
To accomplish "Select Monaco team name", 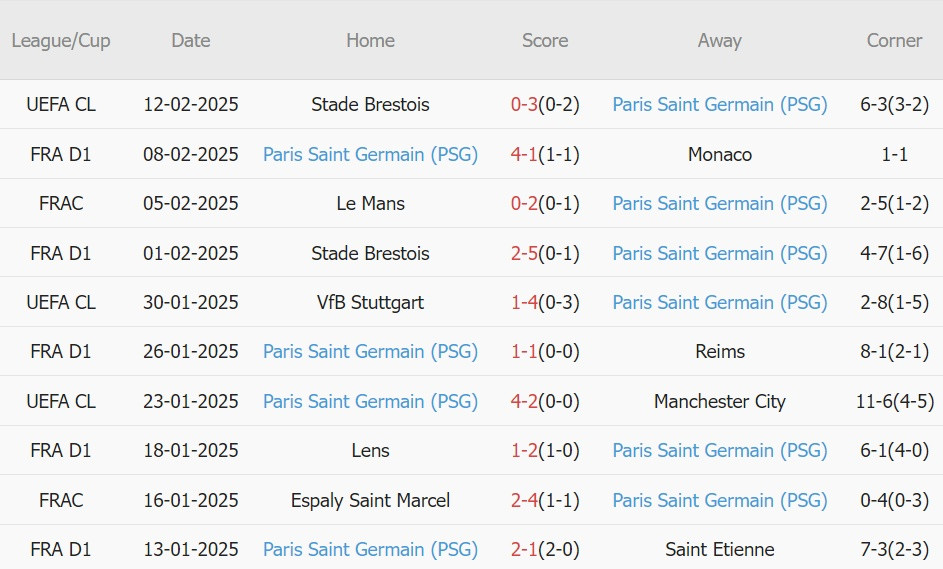I will (720, 155).
